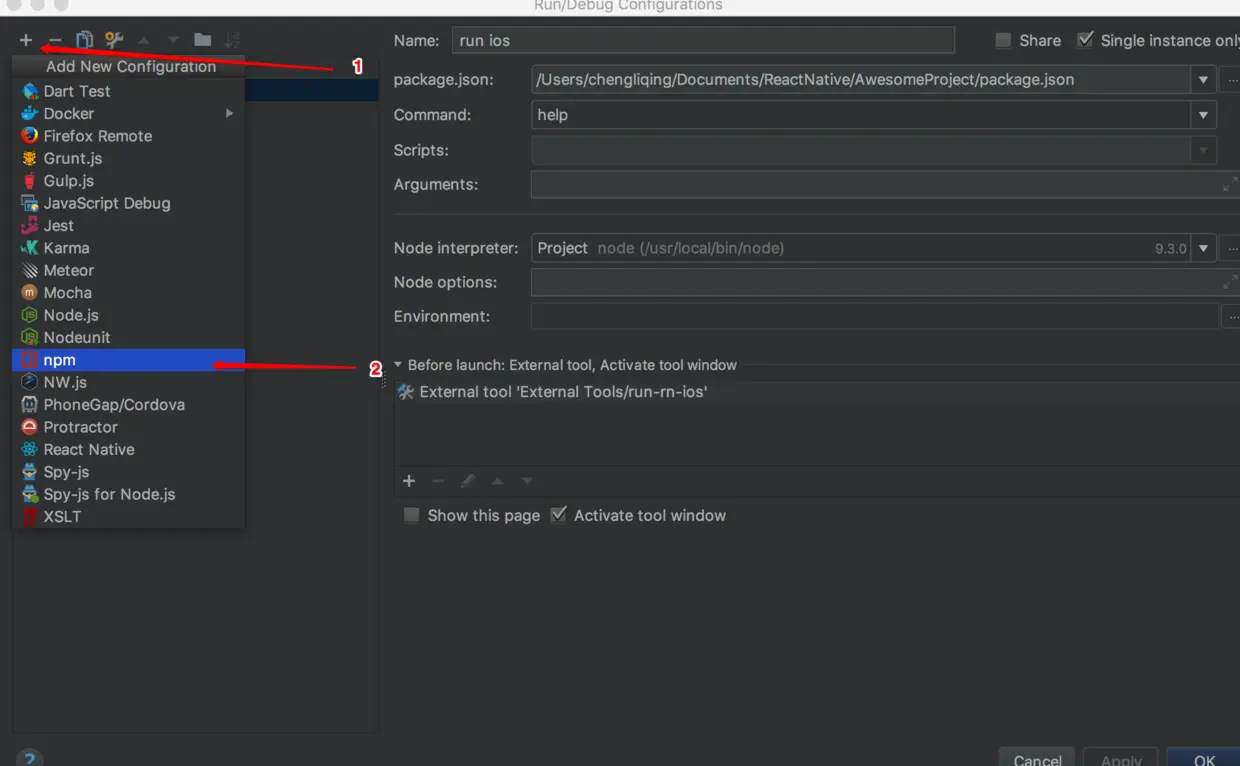Select Grunt.js configuration type
This screenshot has width=1240, height=766.
[x=128, y=158]
